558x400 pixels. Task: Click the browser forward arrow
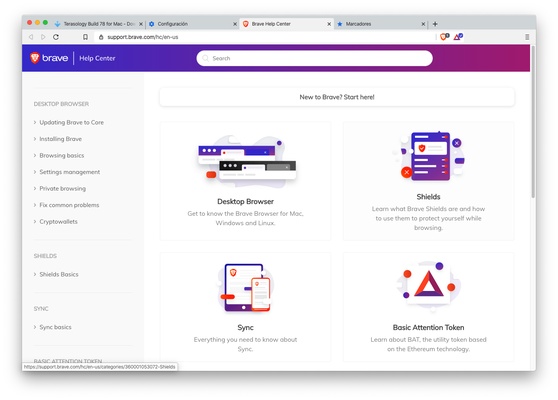(x=43, y=37)
